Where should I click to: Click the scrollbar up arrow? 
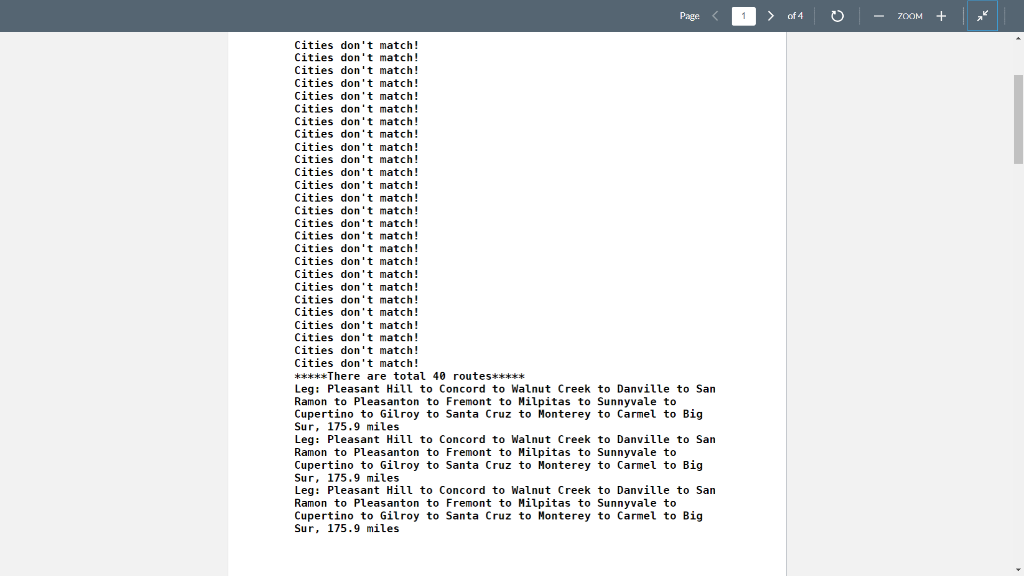pos(1018,39)
